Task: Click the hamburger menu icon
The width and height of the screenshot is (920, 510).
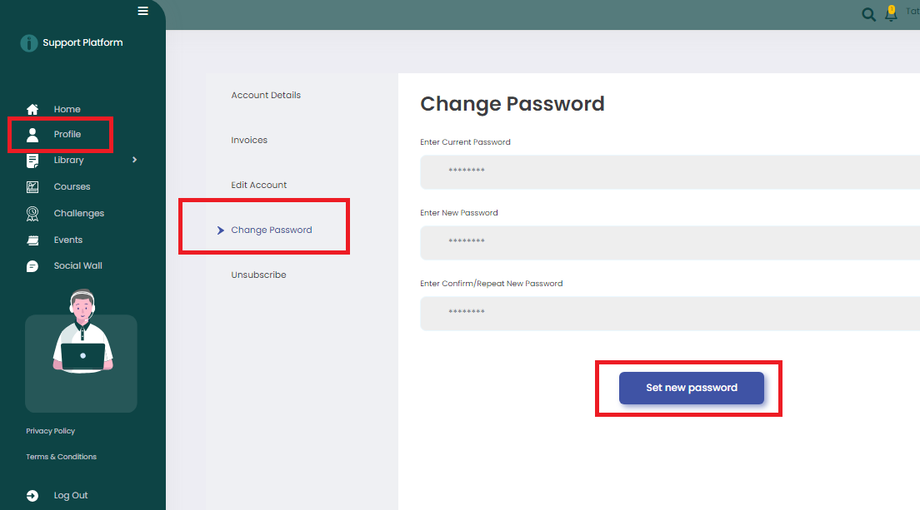Action: point(143,11)
